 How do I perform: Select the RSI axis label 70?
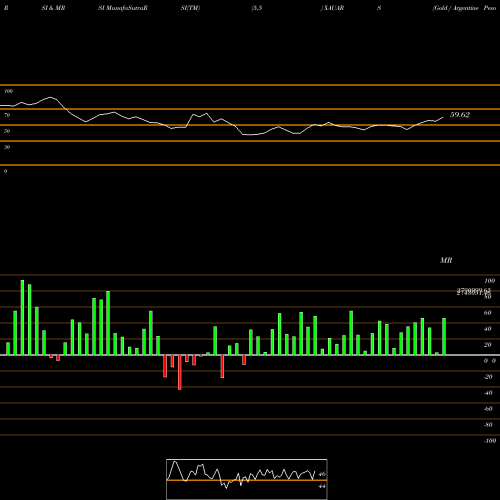coord(7,115)
